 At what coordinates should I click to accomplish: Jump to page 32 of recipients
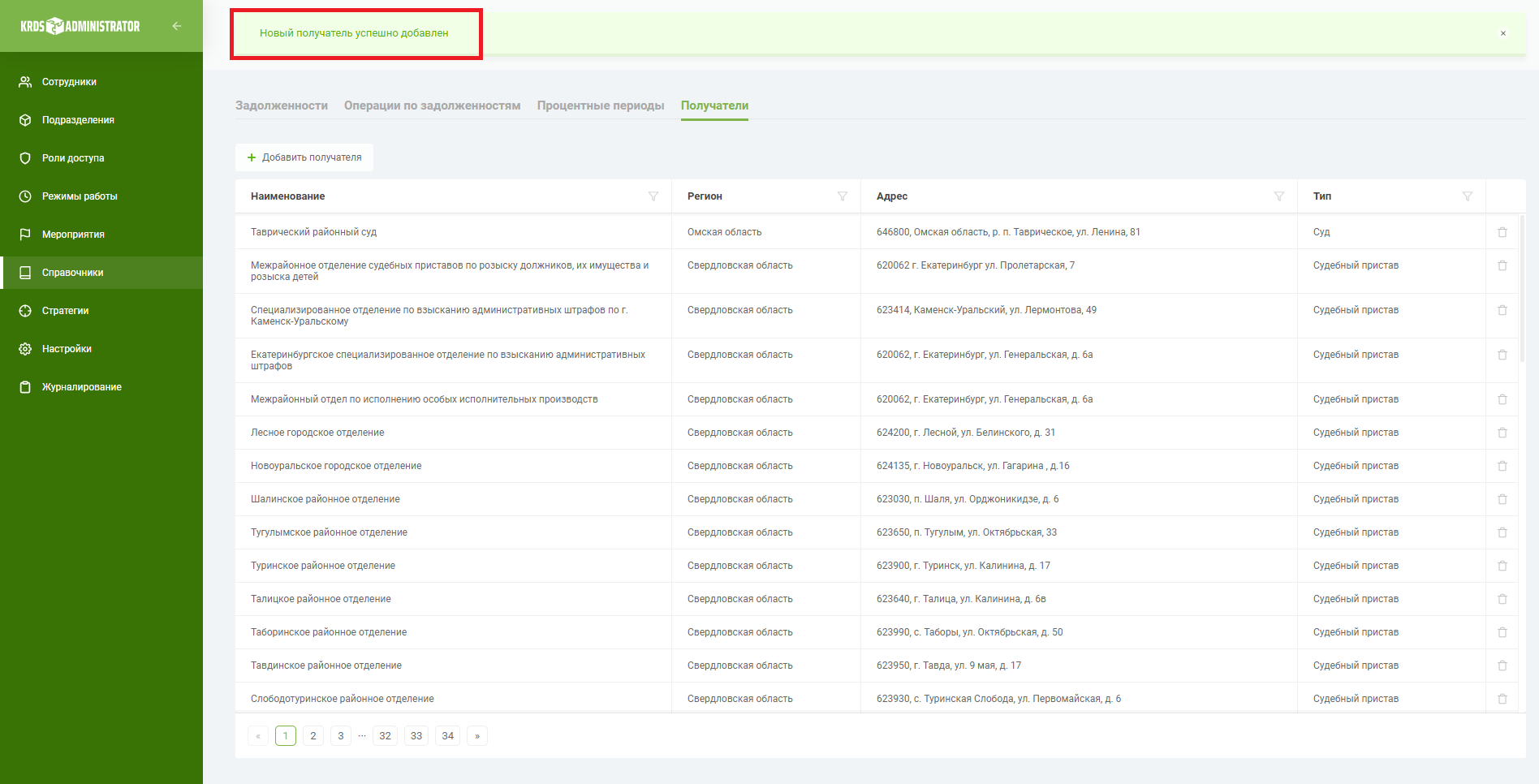pyautogui.click(x=386, y=736)
